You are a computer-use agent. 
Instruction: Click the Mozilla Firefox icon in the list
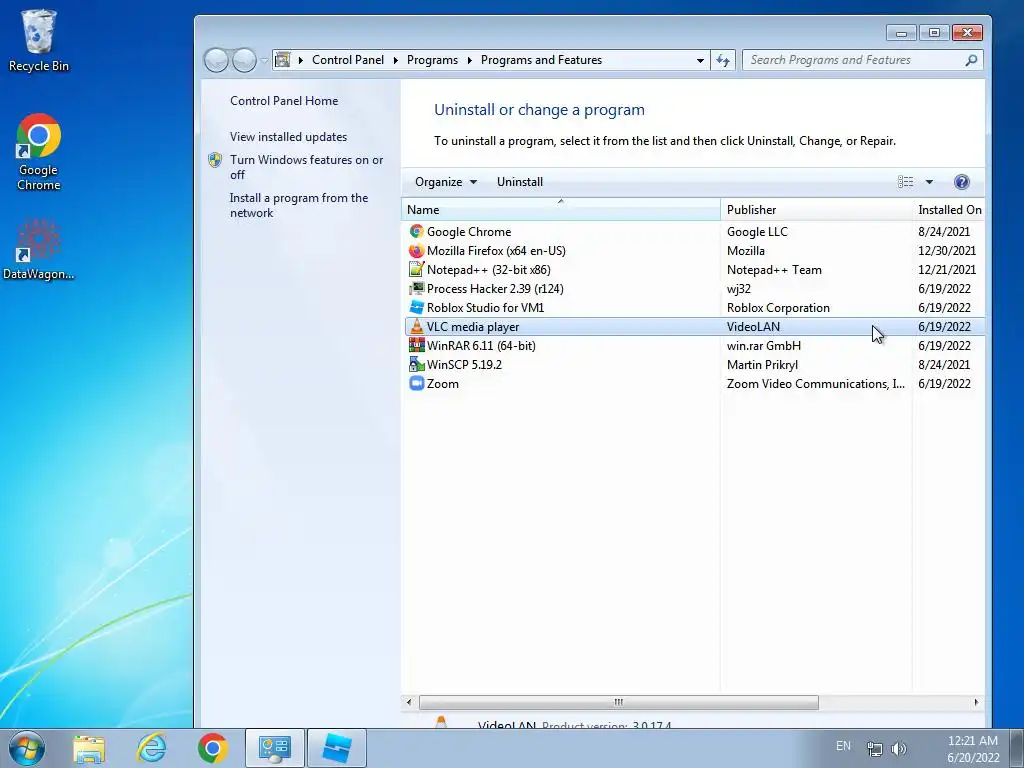click(x=416, y=250)
